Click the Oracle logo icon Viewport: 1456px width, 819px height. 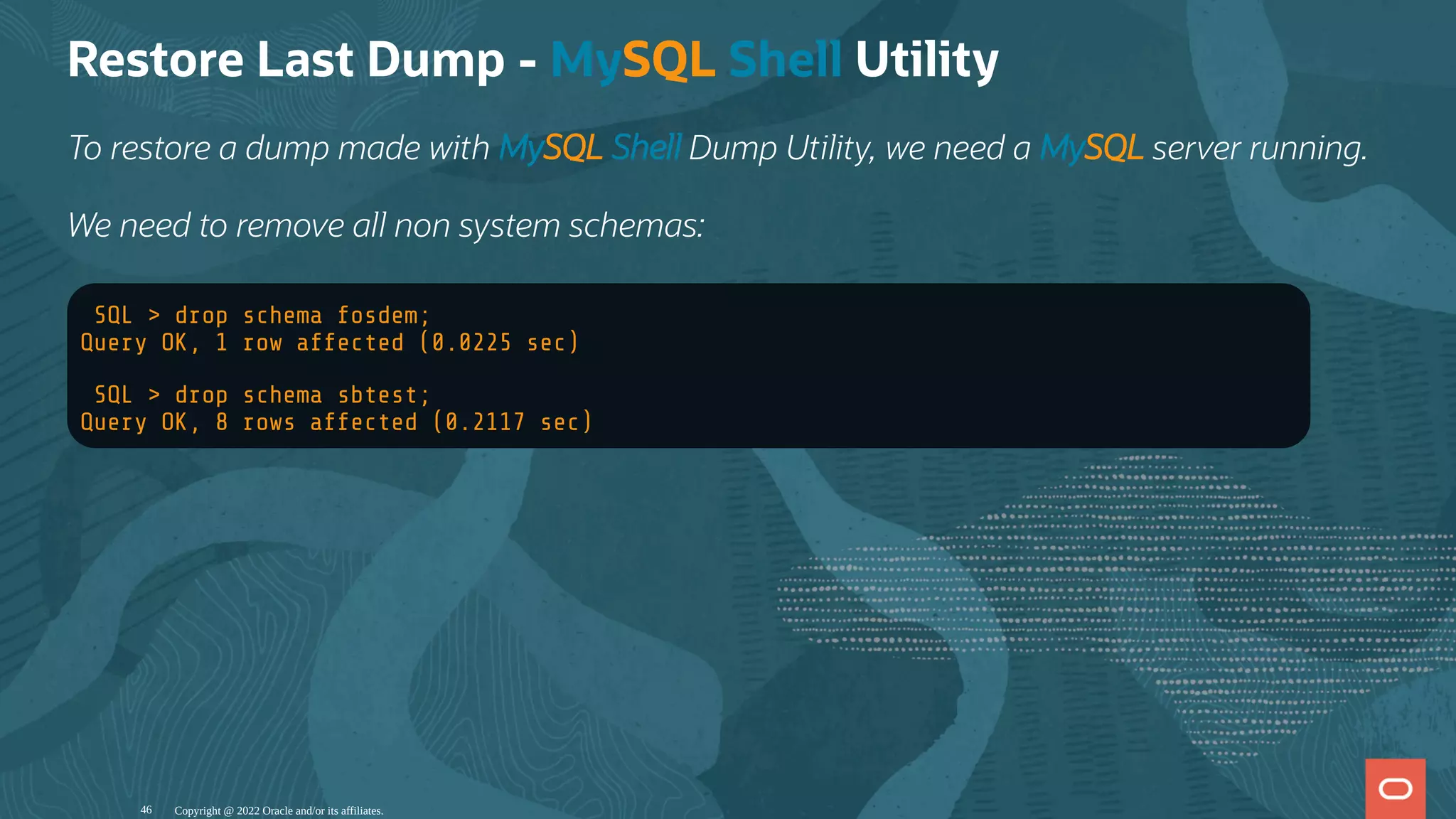click(1395, 788)
